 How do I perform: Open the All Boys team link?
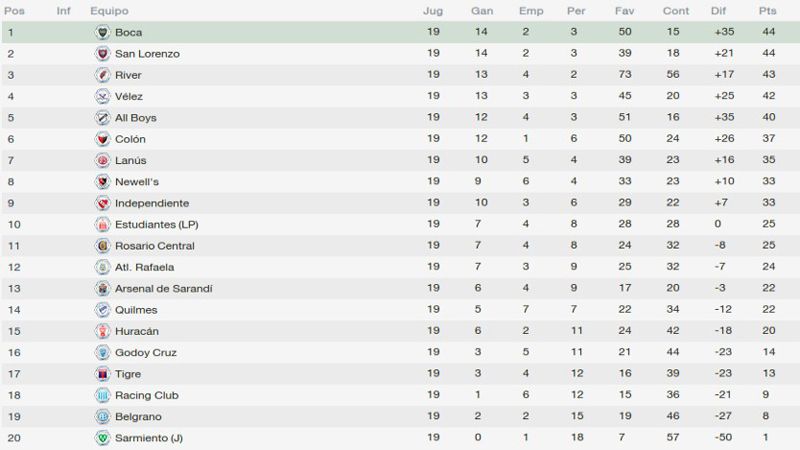coord(136,118)
